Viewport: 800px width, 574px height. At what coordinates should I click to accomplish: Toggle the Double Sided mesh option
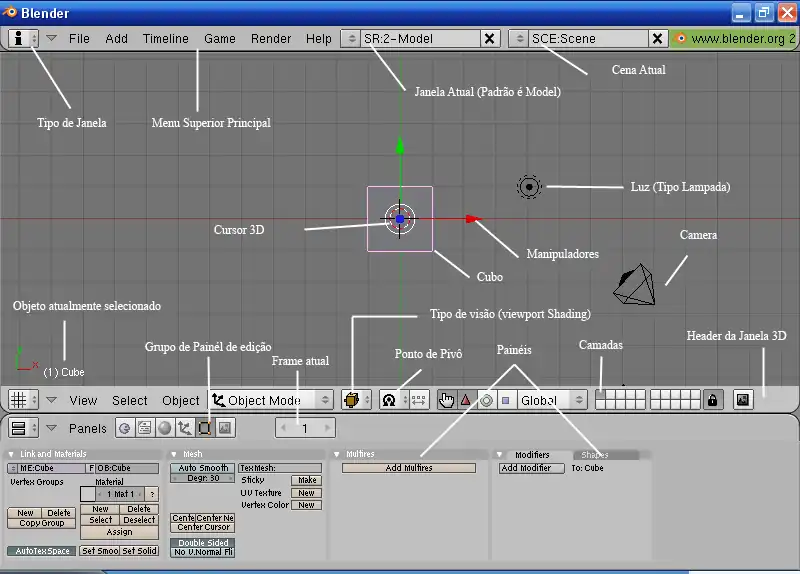(202, 543)
